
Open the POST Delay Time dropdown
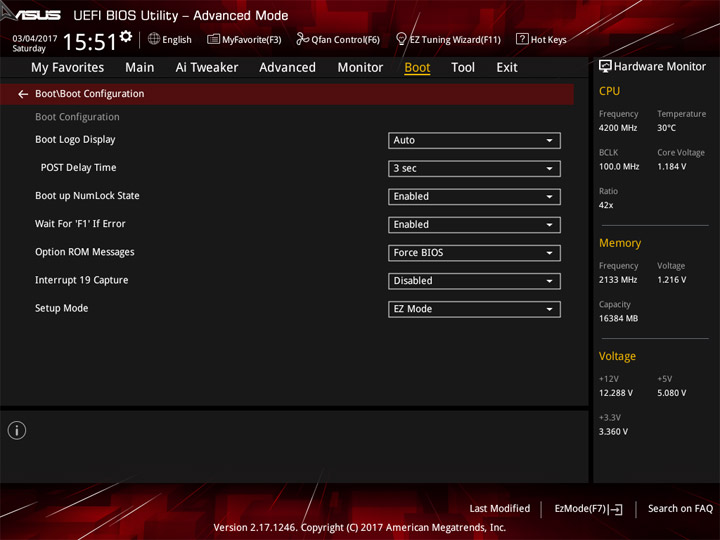[x=474, y=169]
